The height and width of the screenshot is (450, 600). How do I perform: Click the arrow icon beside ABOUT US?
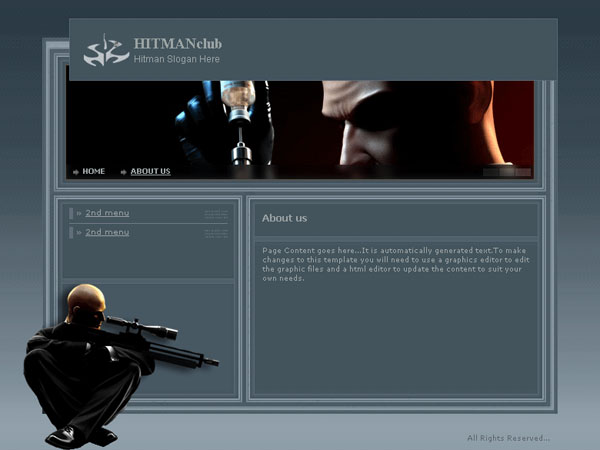click(123, 172)
